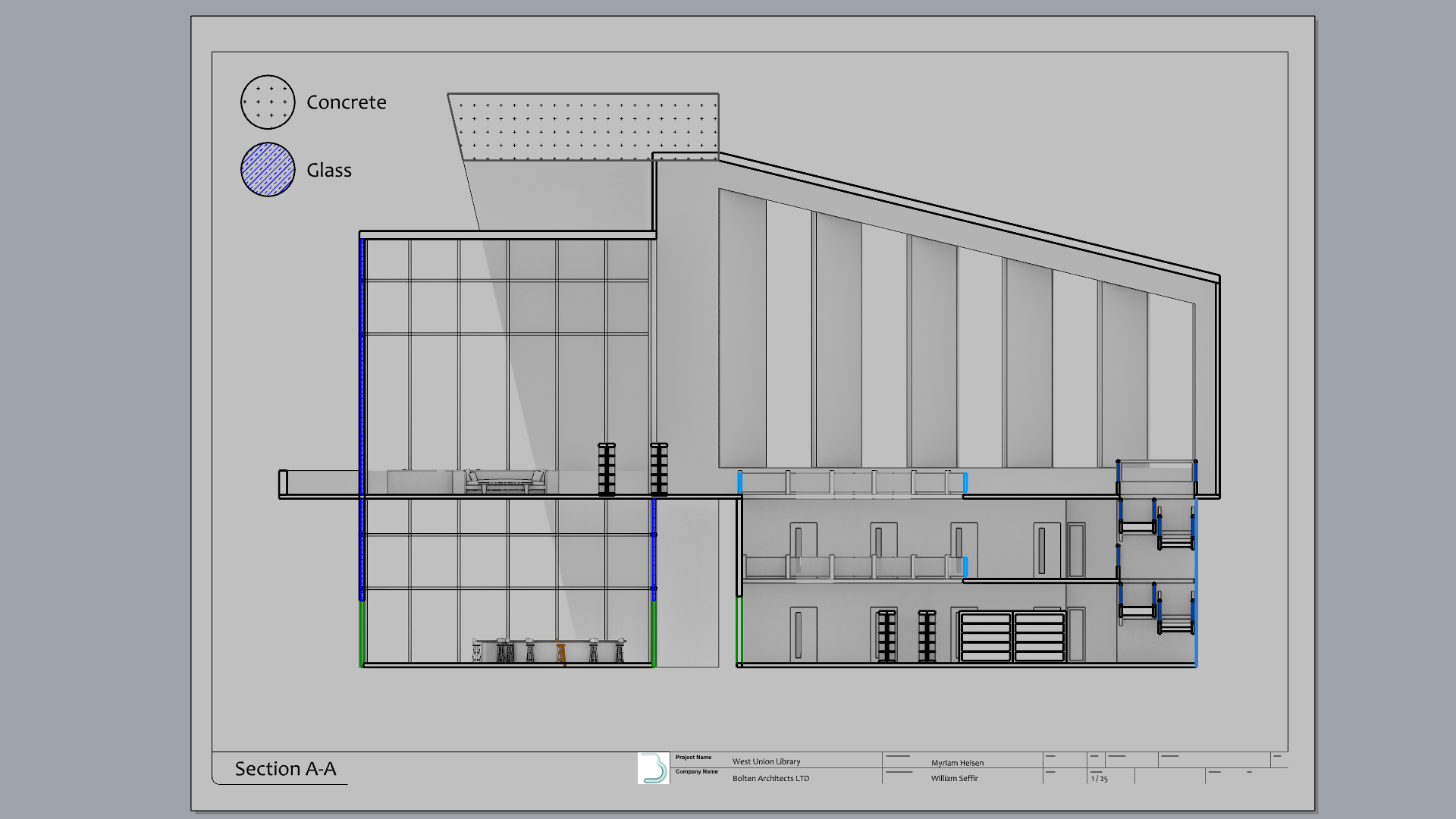Select the Glass legend label text
Viewport: 1456px width, 819px height.
click(328, 170)
